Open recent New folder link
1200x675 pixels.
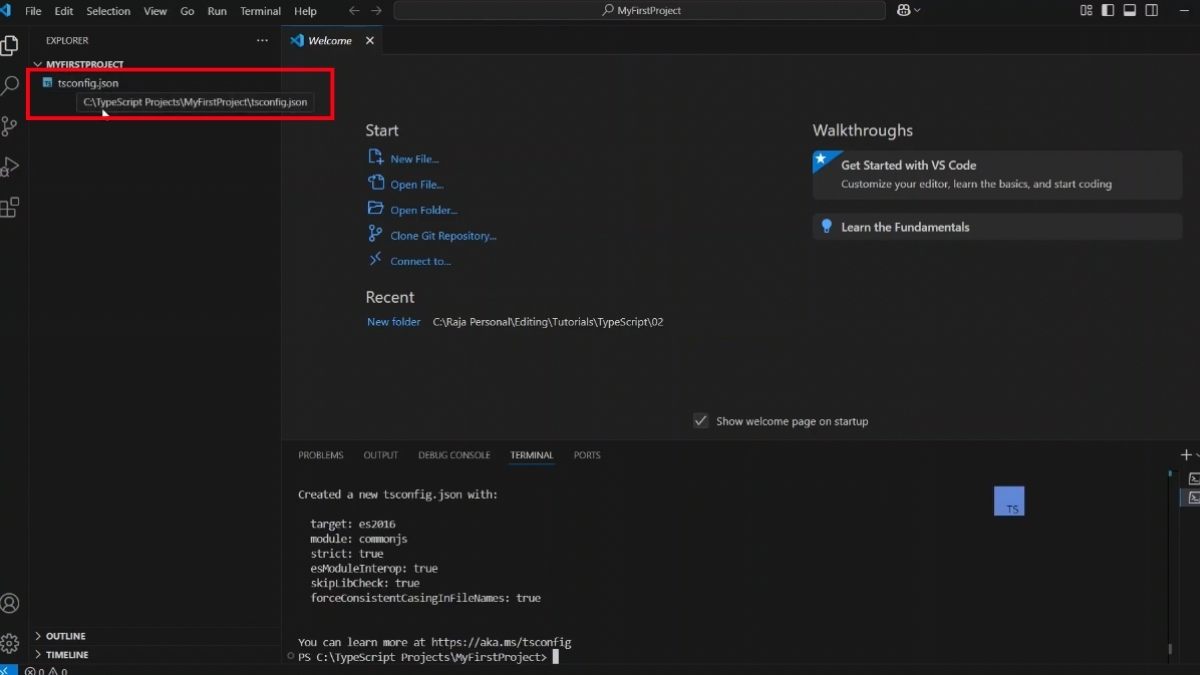394,322
